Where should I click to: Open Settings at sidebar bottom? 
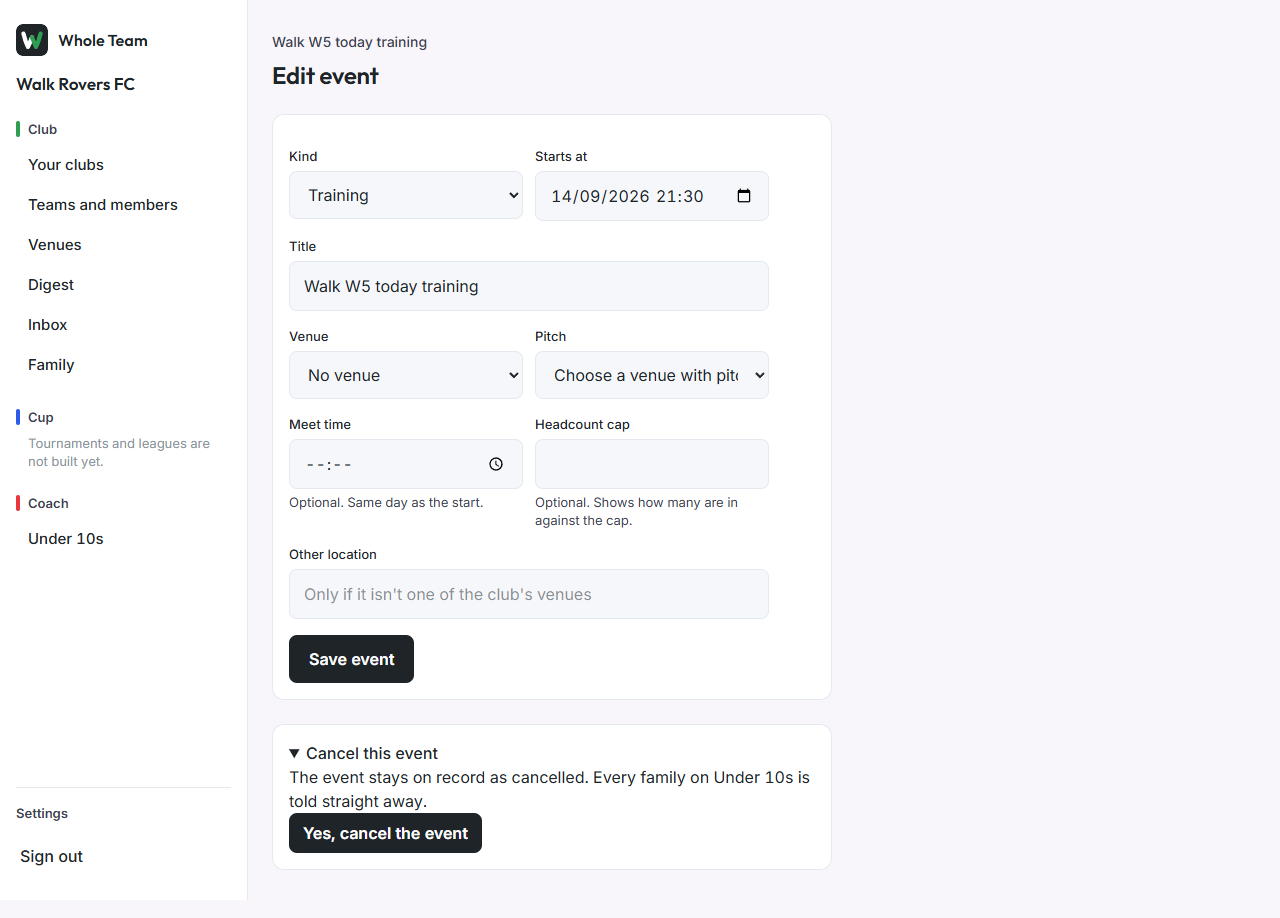(x=42, y=813)
